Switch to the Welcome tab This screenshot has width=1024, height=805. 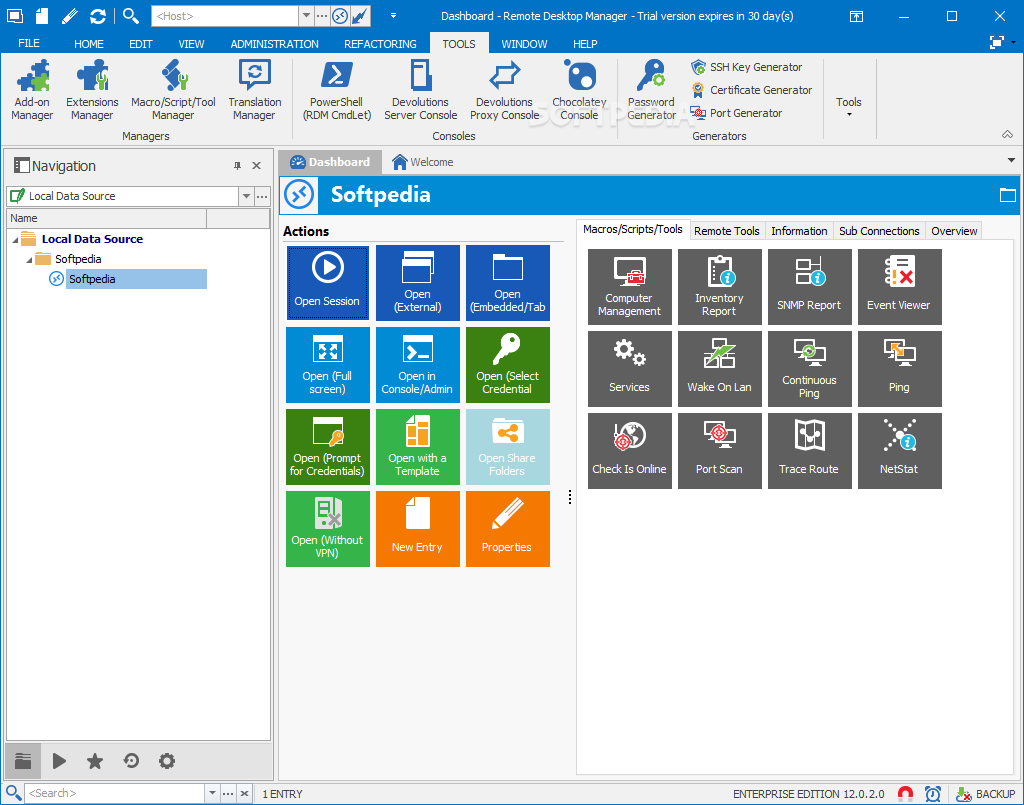click(423, 162)
